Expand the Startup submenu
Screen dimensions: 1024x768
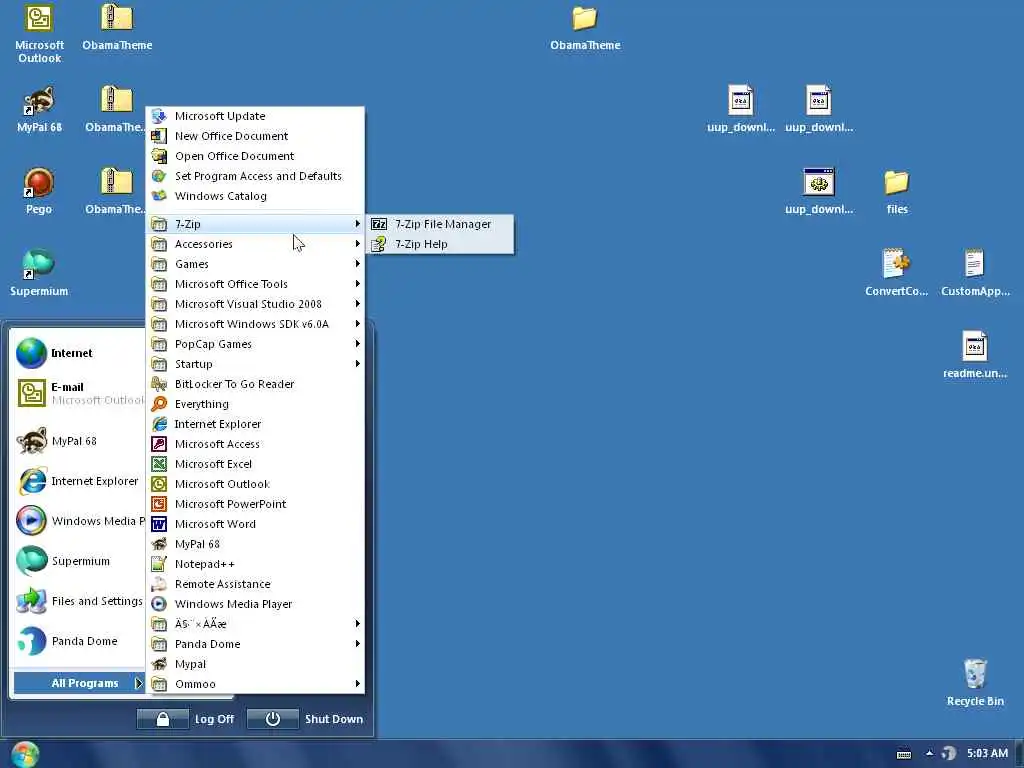(255, 364)
